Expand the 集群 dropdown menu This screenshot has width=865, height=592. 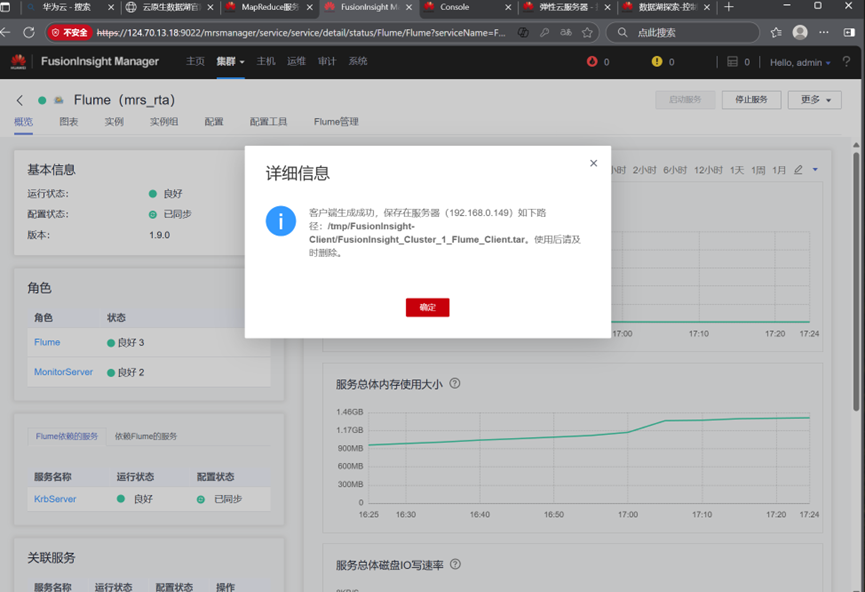pyautogui.click(x=230, y=62)
